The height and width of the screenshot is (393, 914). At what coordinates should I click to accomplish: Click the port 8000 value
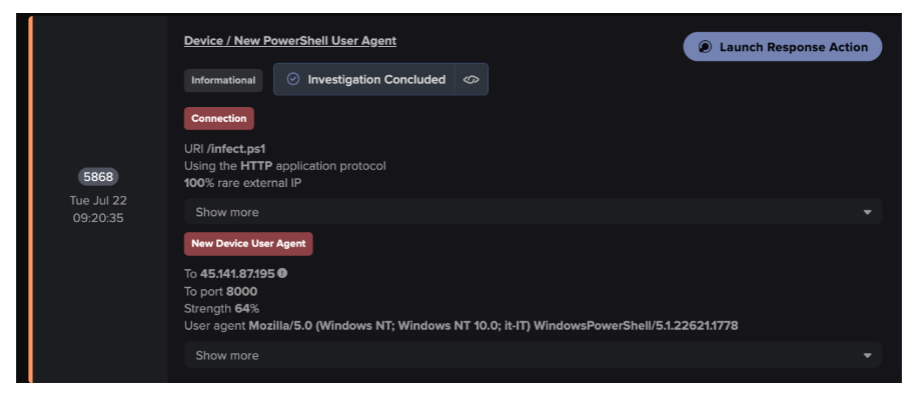pyautogui.click(x=242, y=292)
